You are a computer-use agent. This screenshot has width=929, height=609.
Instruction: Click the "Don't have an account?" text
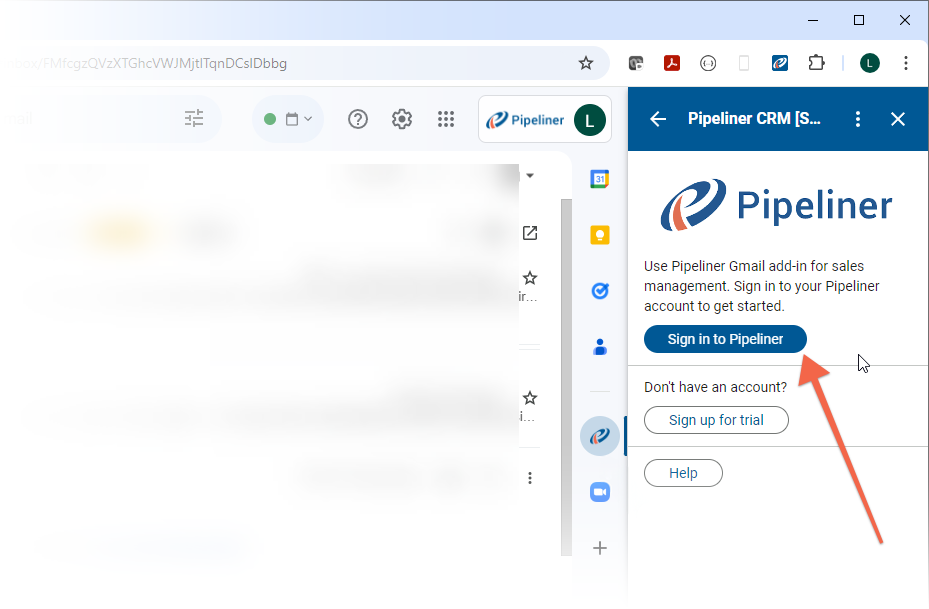[x=715, y=387]
